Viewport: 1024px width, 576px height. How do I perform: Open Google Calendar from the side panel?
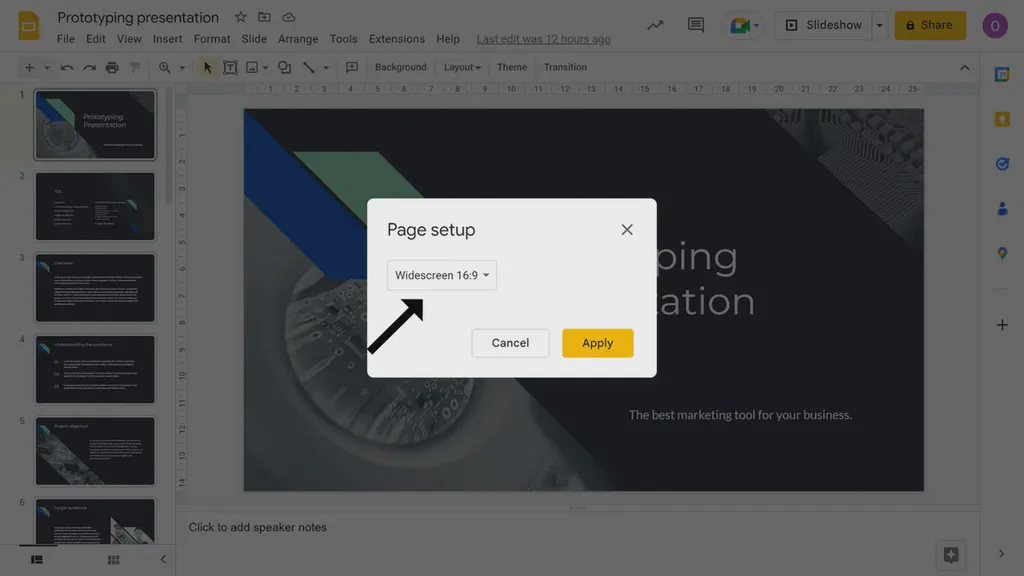(1002, 73)
